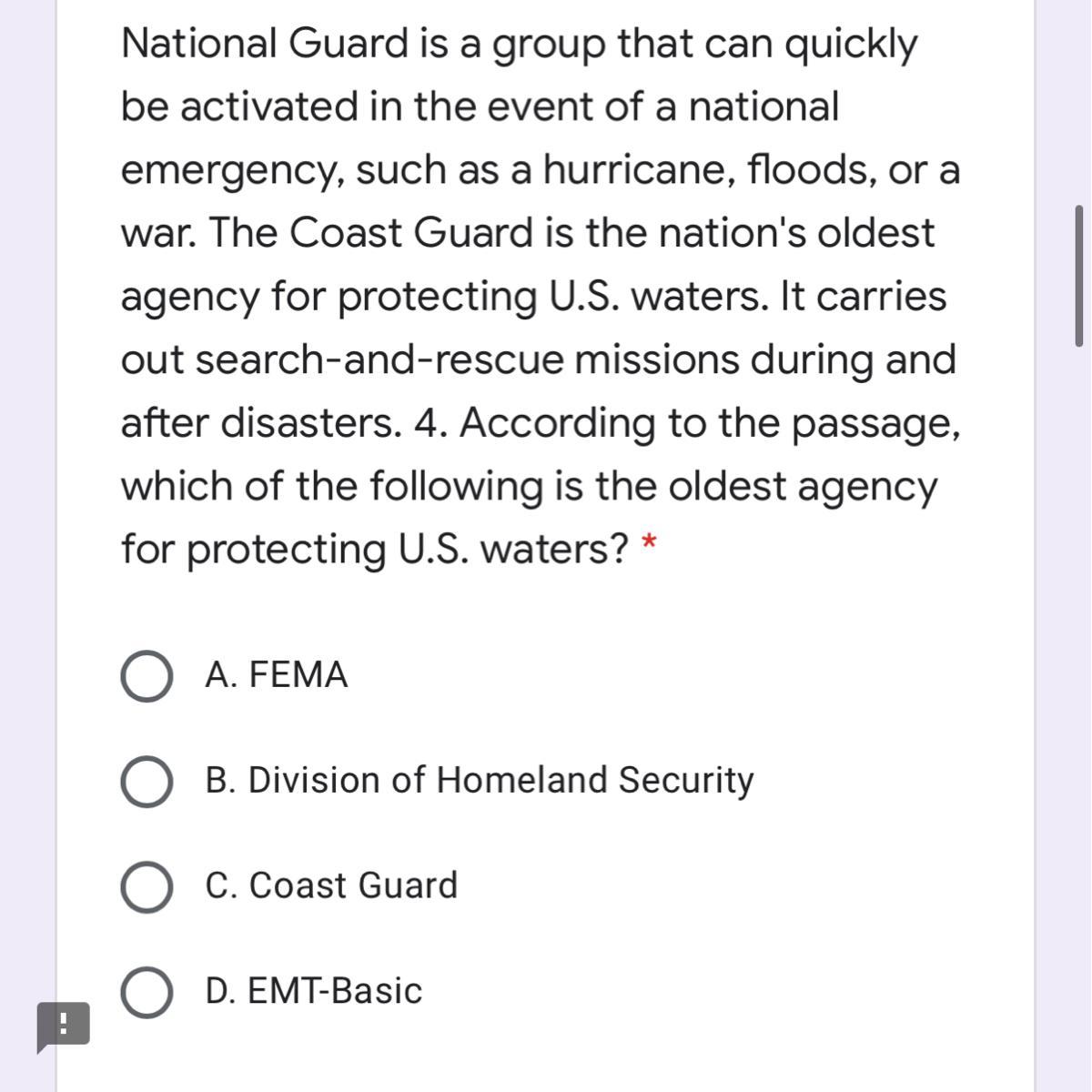Click the page scrollbar thumb
The image size is (1092, 1092).
(1078, 276)
